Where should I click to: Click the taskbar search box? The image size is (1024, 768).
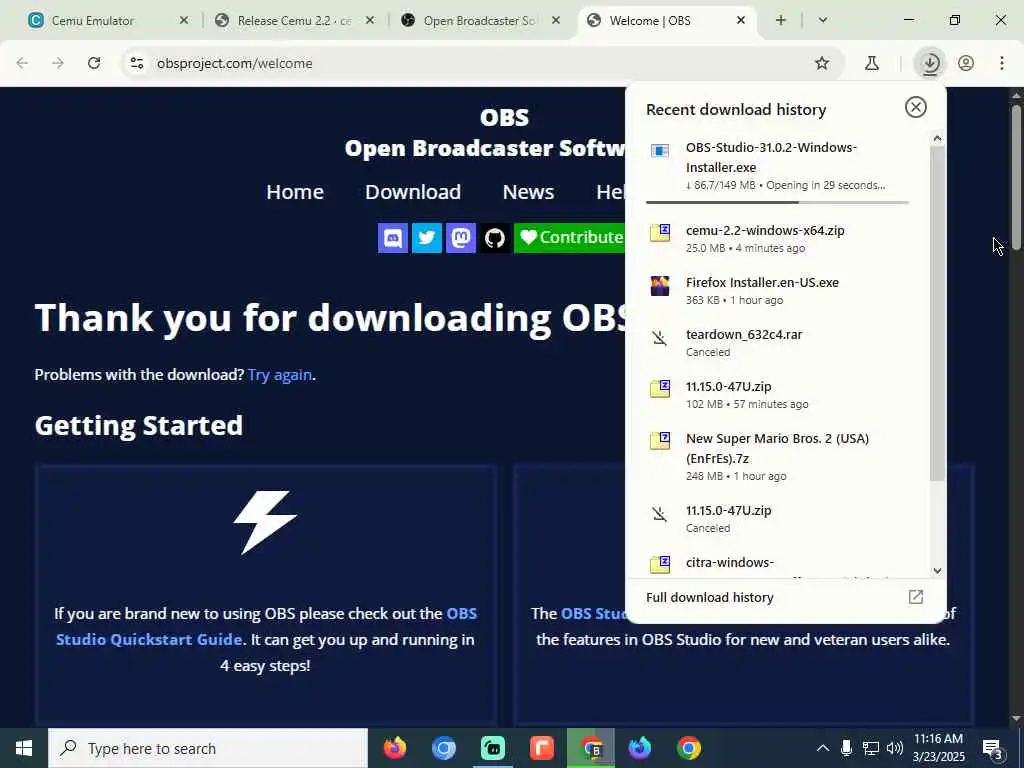click(x=208, y=748)
